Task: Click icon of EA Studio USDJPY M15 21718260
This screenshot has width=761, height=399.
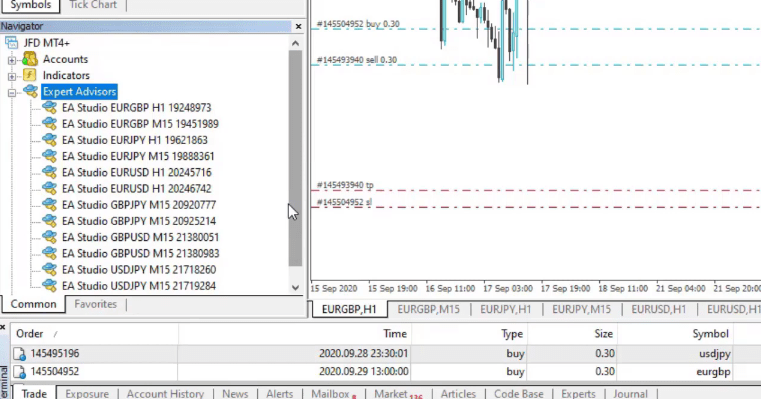Action: (49, 269)
